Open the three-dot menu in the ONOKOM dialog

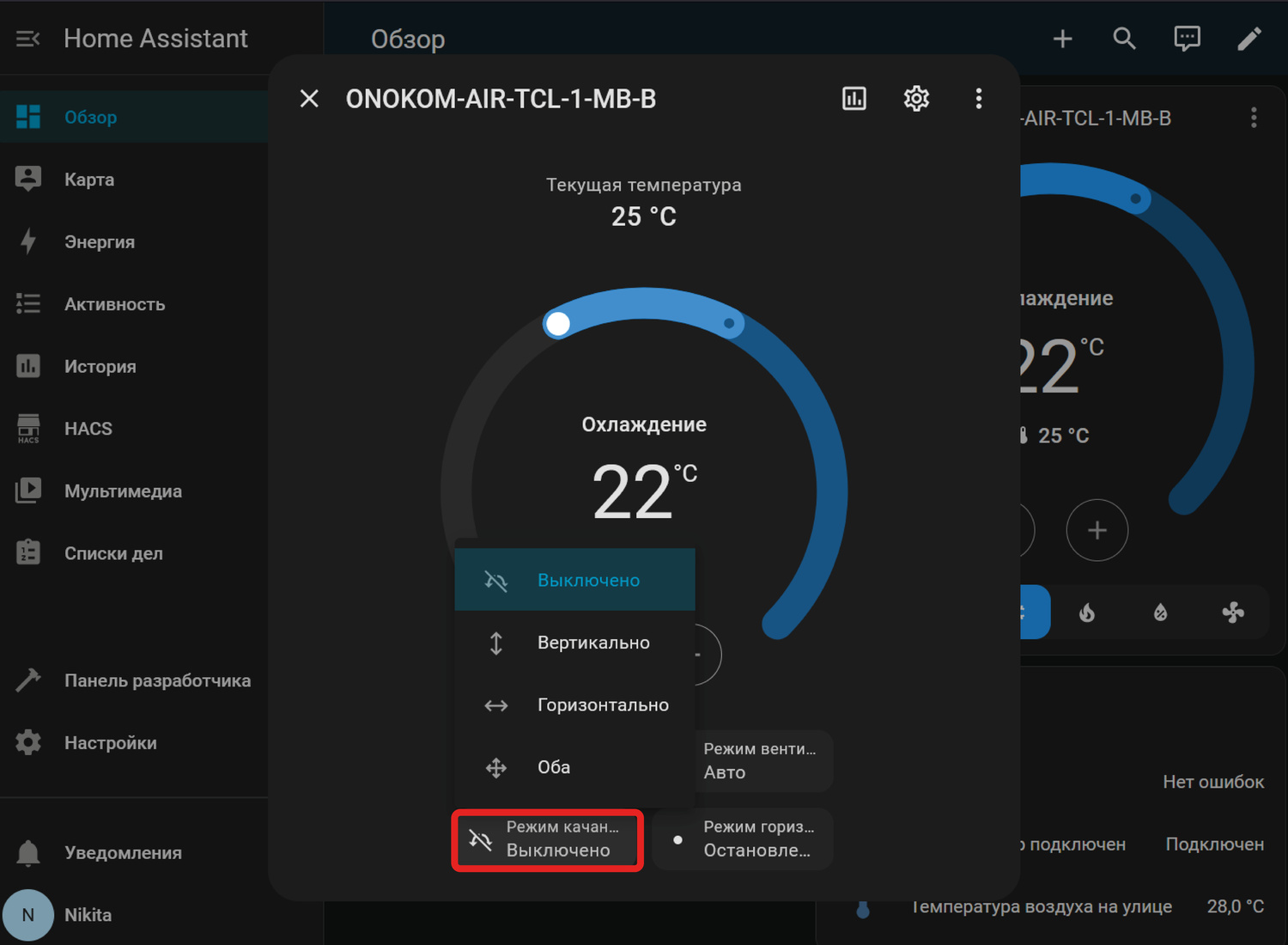click(978, 99)
